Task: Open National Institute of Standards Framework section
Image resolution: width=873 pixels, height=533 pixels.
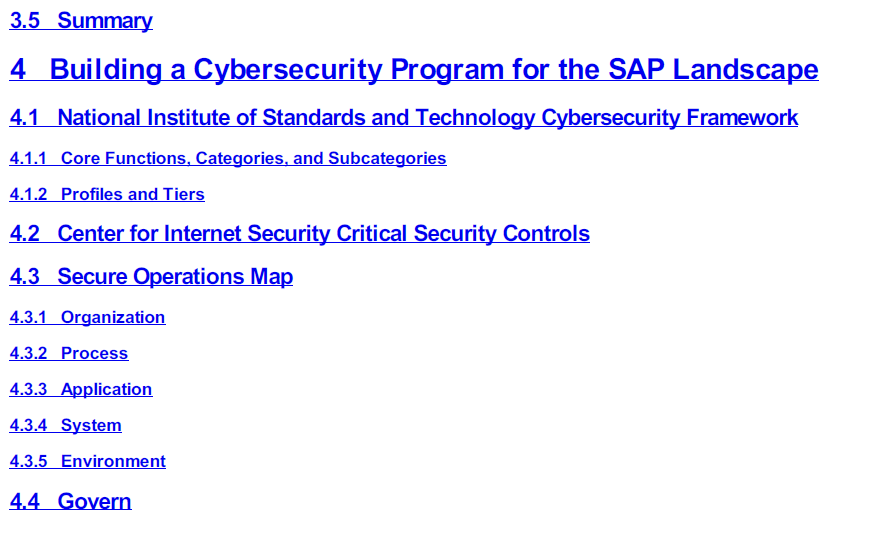Action: click(427, 118)
